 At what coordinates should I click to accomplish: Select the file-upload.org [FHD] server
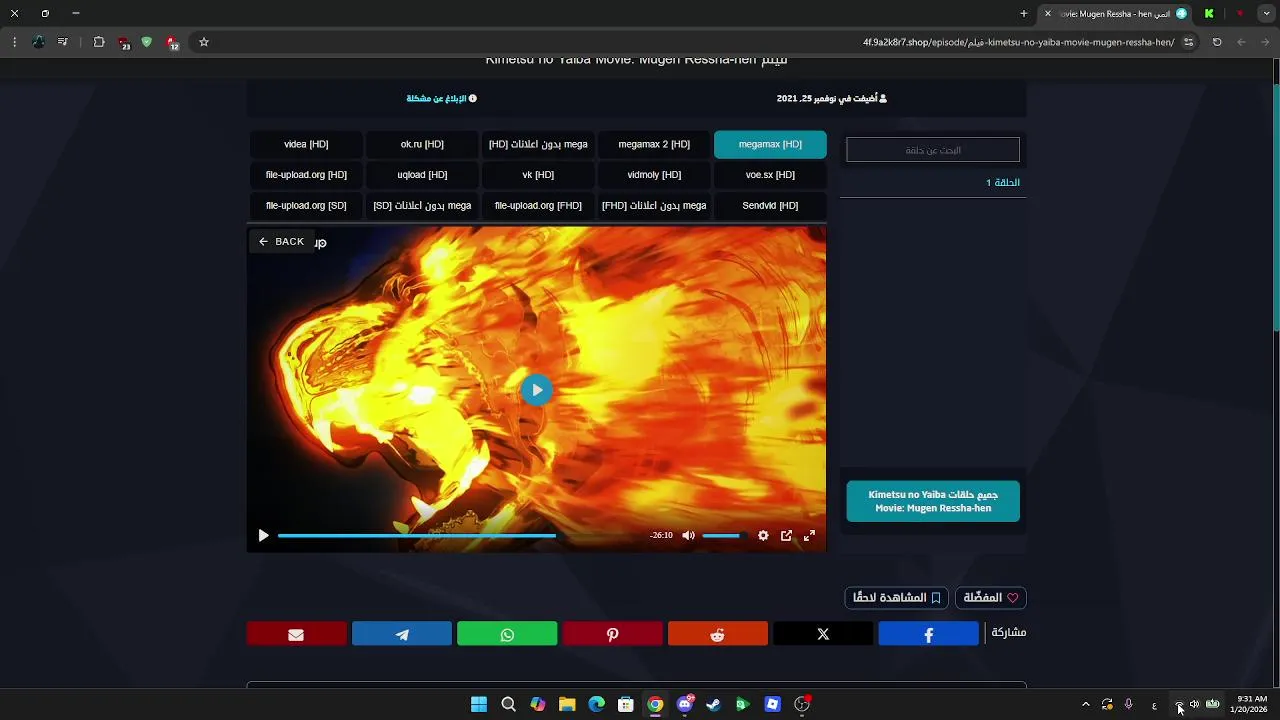538,206
